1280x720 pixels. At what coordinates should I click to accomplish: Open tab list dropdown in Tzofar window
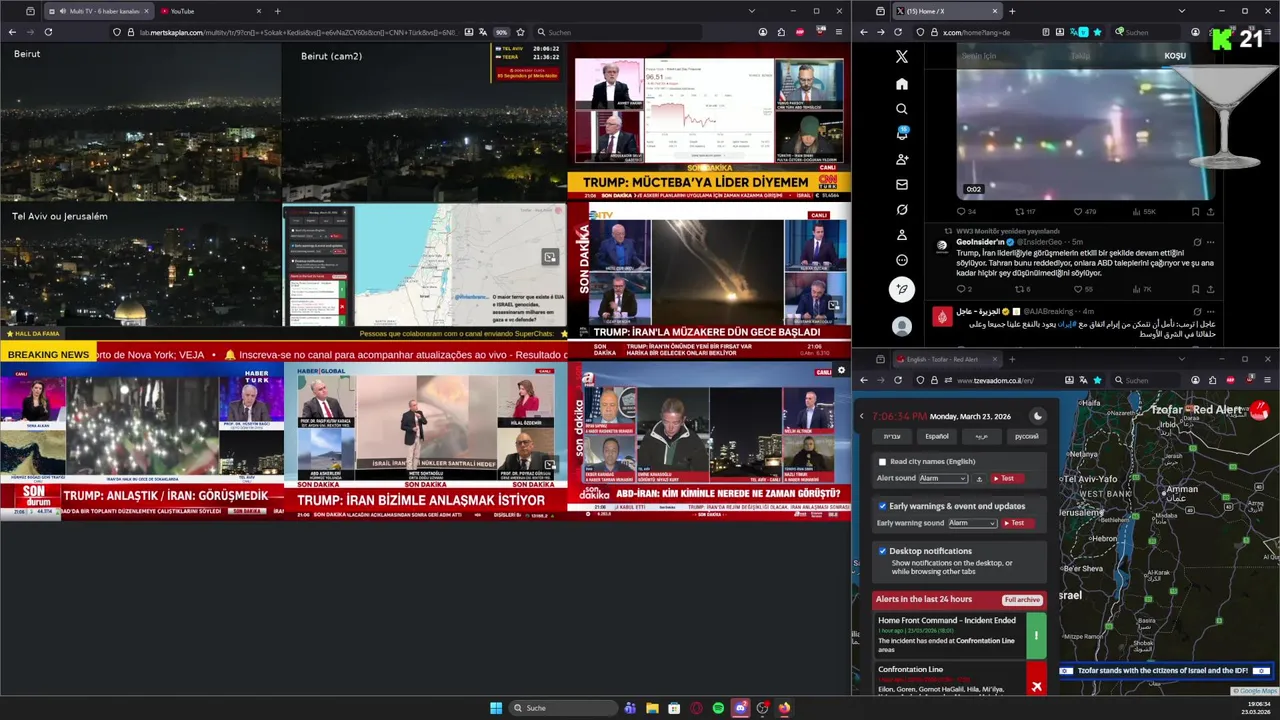(1182, 359)
